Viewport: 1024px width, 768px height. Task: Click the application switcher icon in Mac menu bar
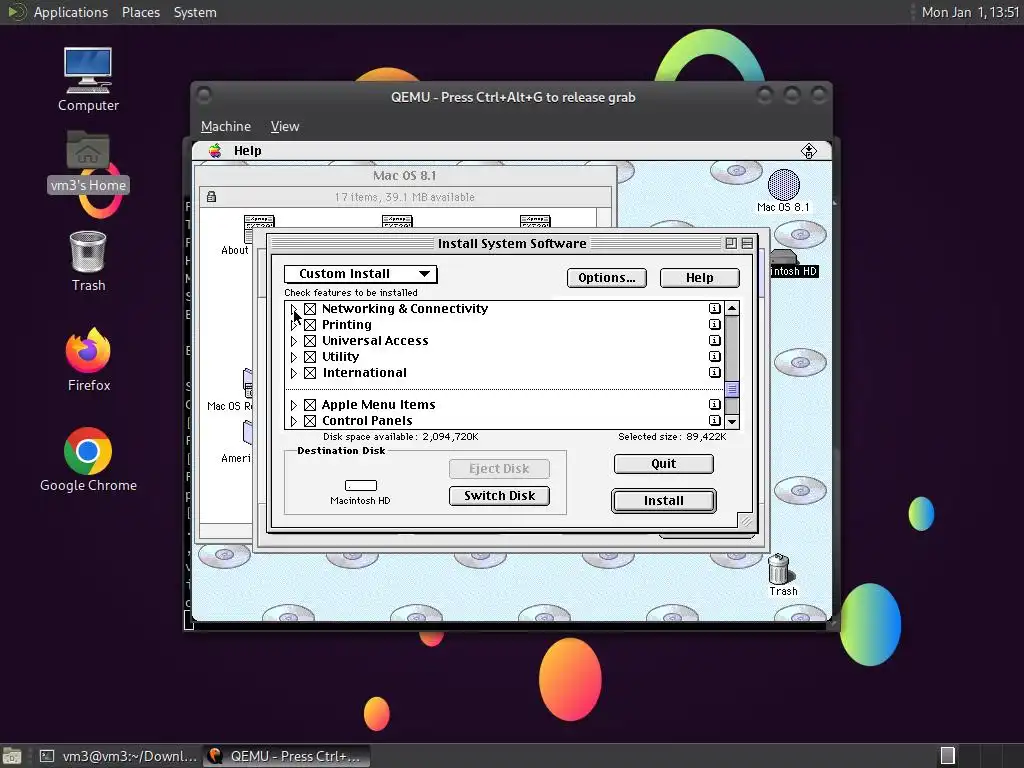[x=808, y=151]
